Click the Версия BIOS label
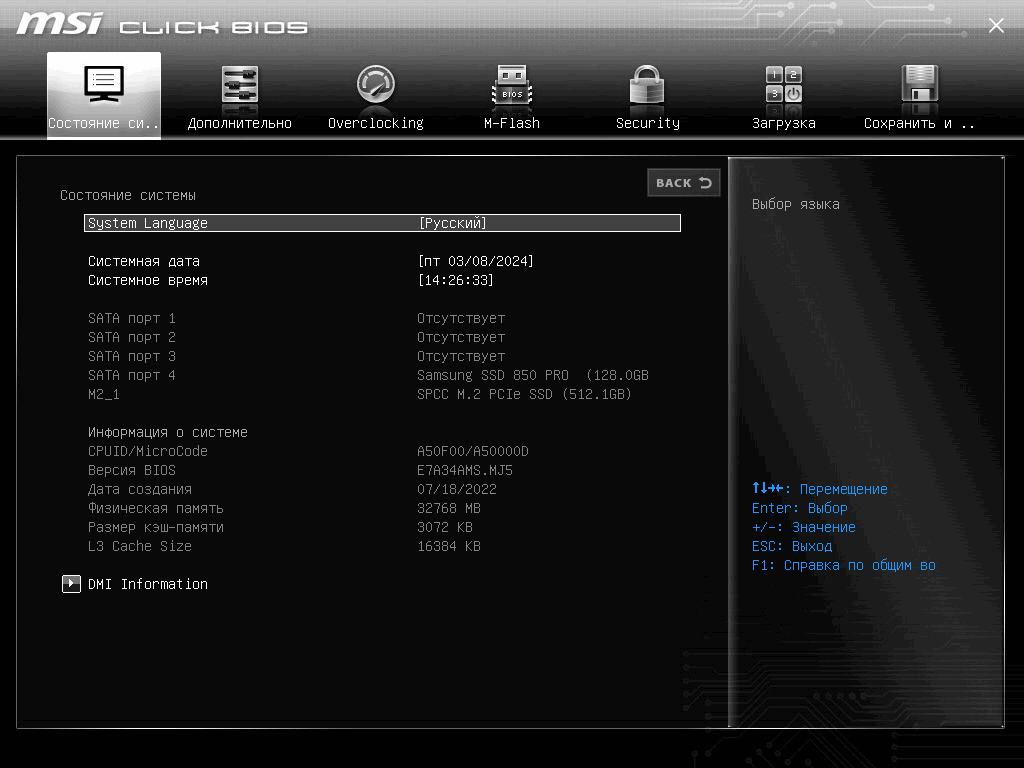Image resolution: width=1024 pixels, height=768 pixels. (131, 470)
